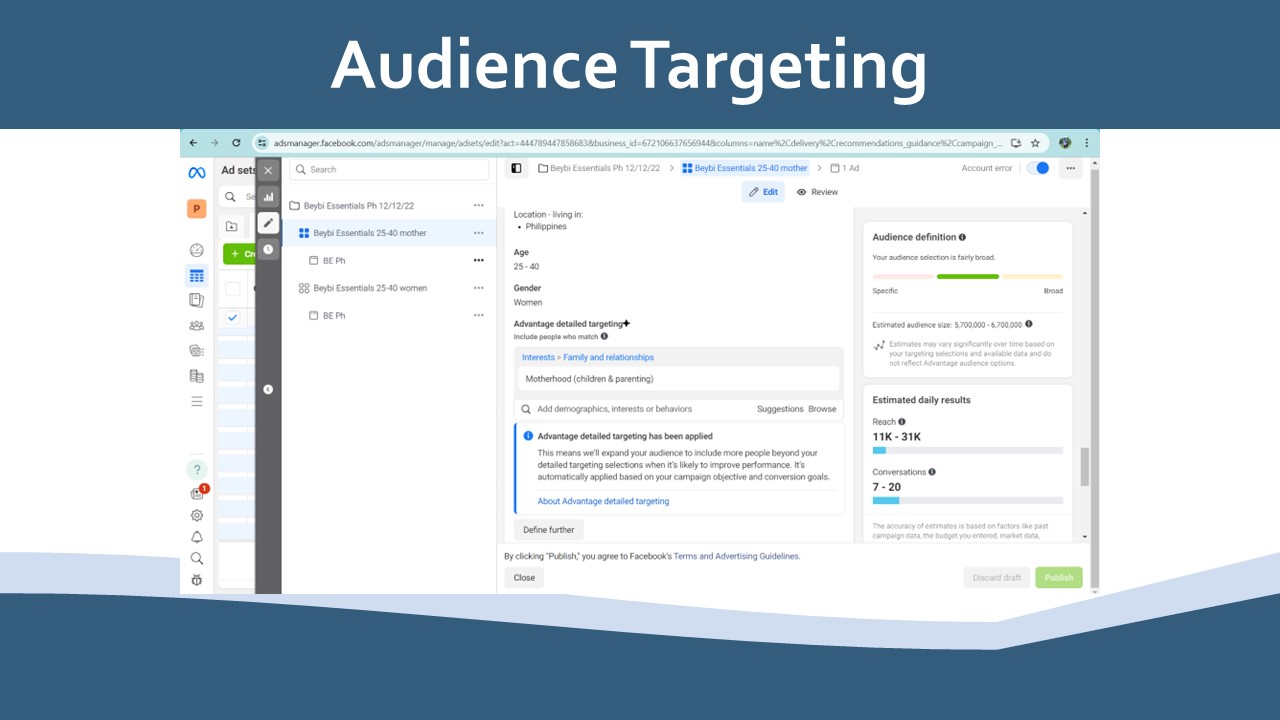Uncheck the checked row in Ad sets table
Image resolution: width=1280 pixels, height=720 pixels.
coord(233,317)
